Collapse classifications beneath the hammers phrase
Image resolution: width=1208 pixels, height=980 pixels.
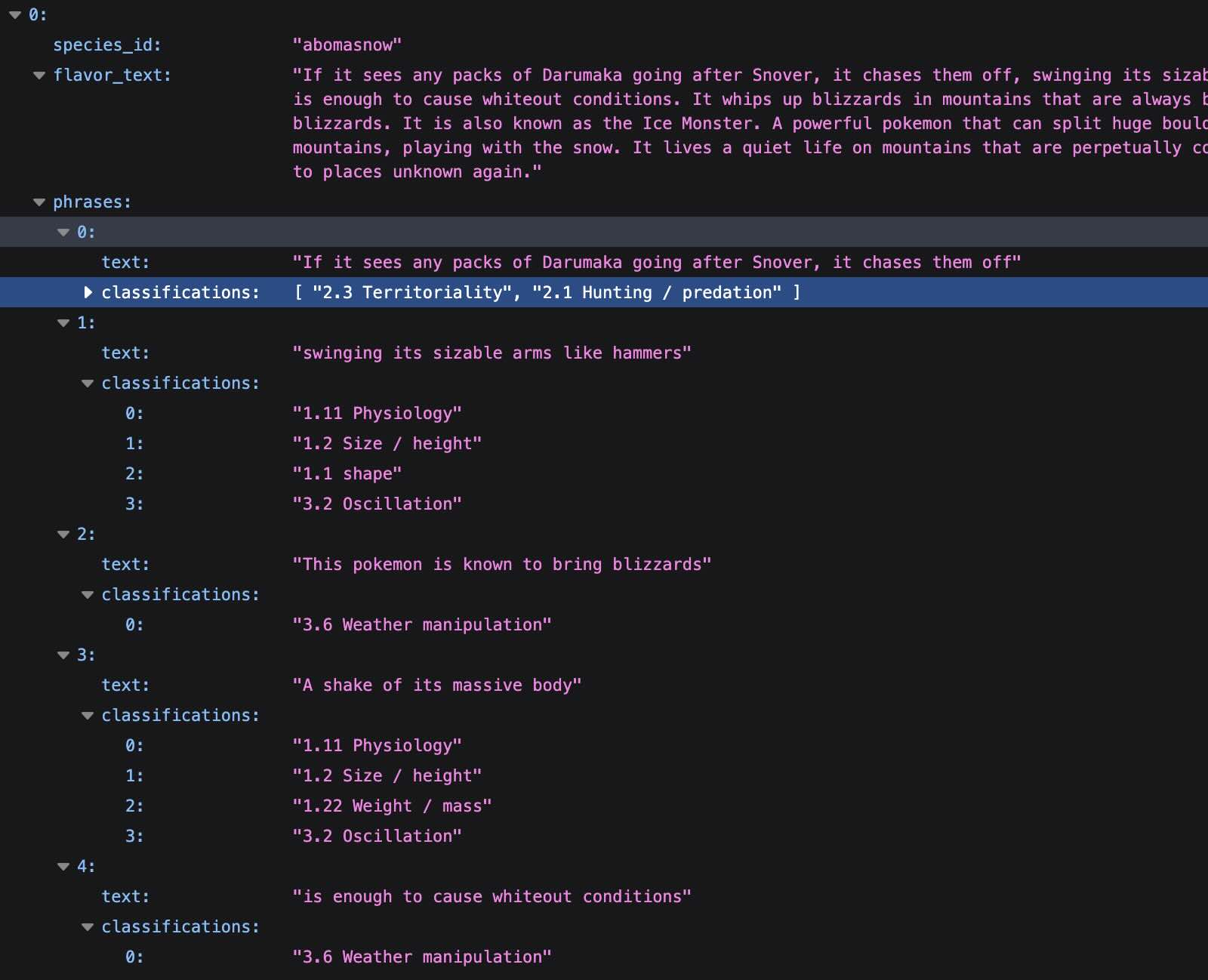coord(88,384)
